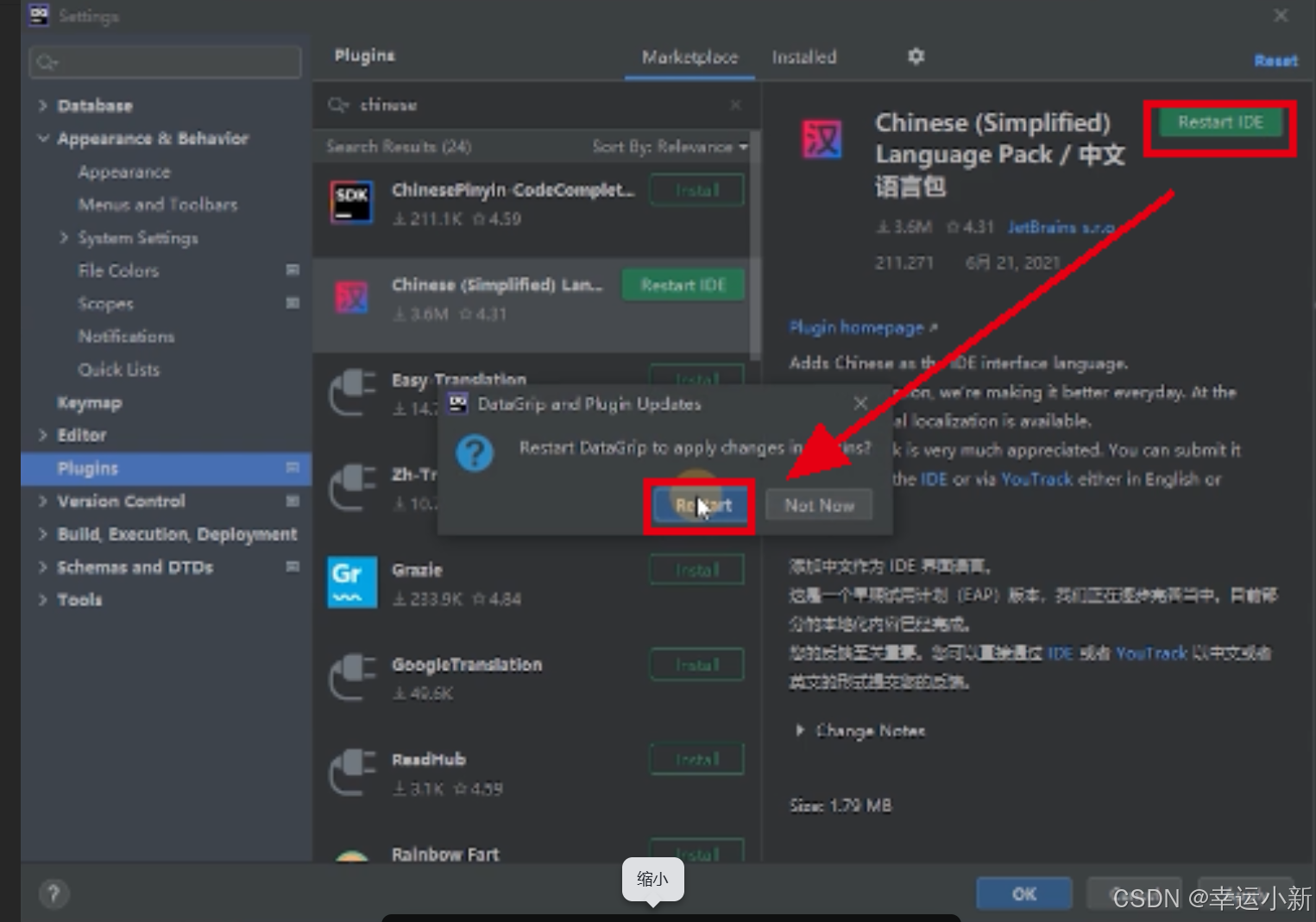Expand the Database settings node
Screen dimensions: 1316x922
42,105
